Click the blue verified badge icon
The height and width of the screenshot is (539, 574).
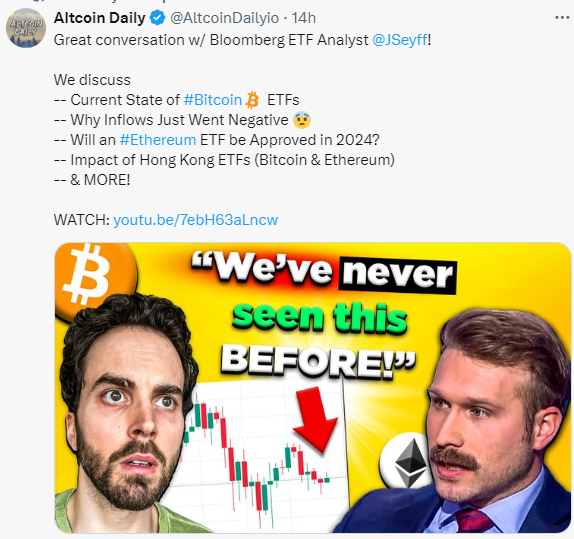[158, 18]
